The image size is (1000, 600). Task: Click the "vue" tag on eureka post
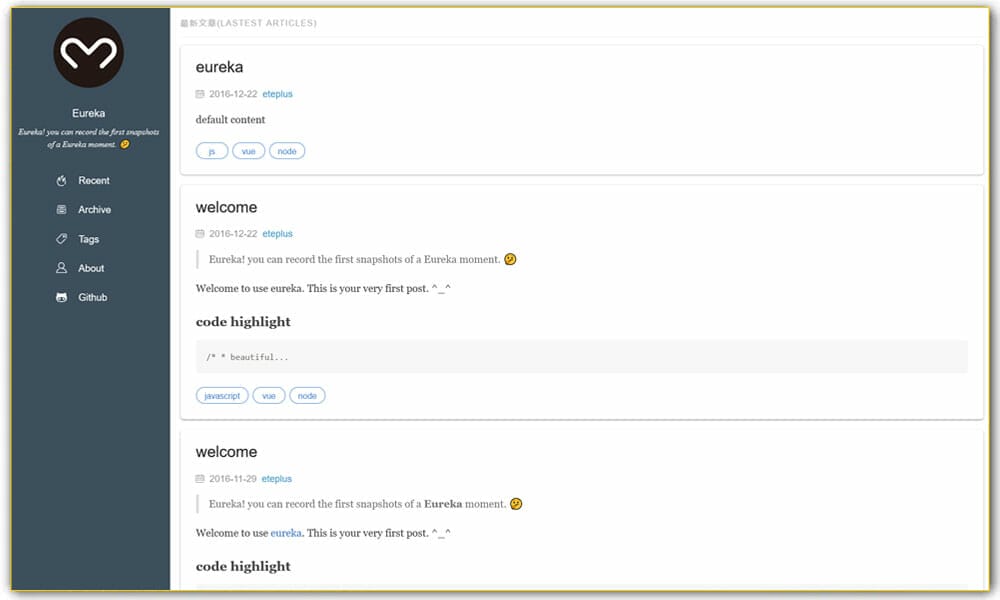(248, 151)
